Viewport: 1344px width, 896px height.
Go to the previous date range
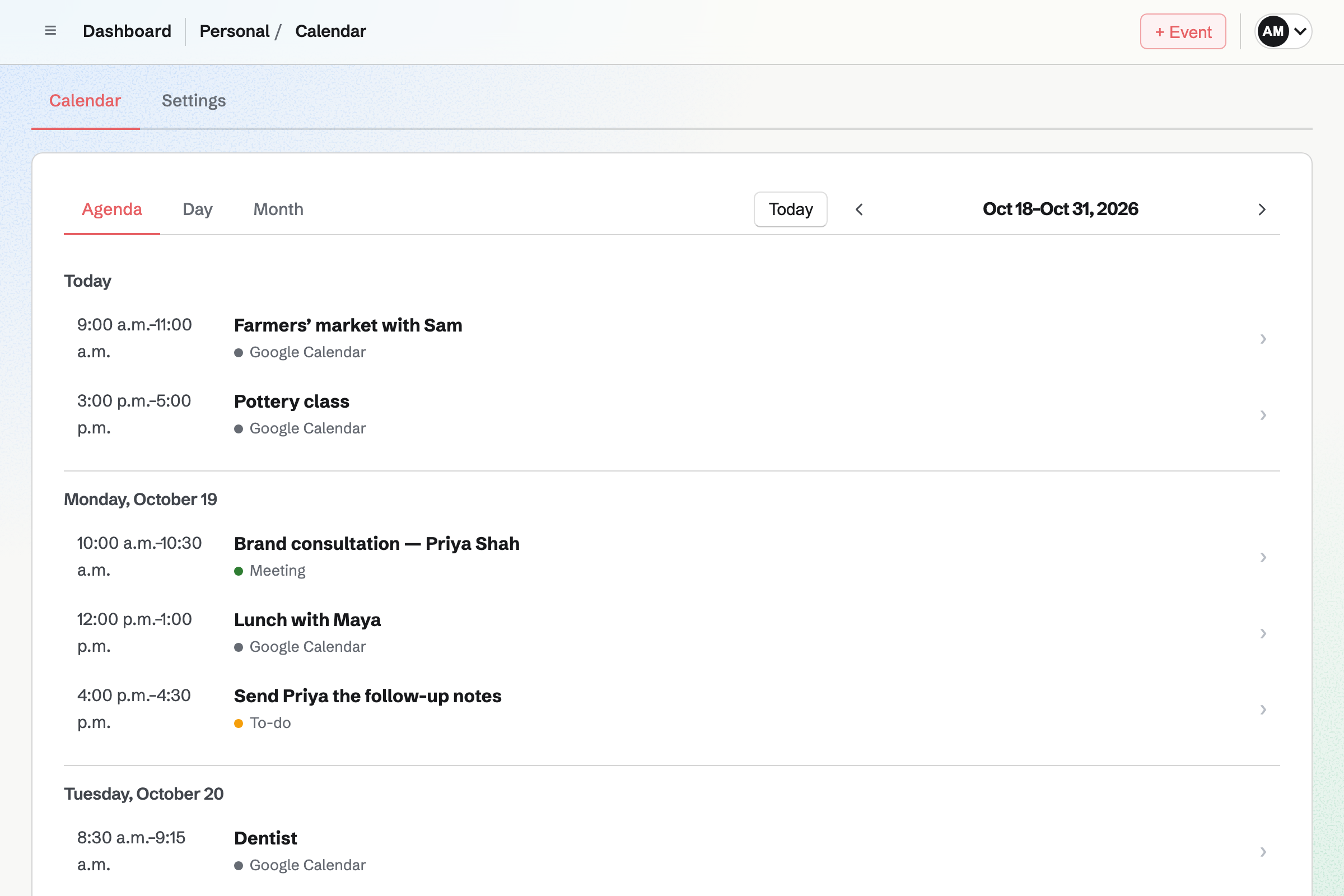(859, 209)
